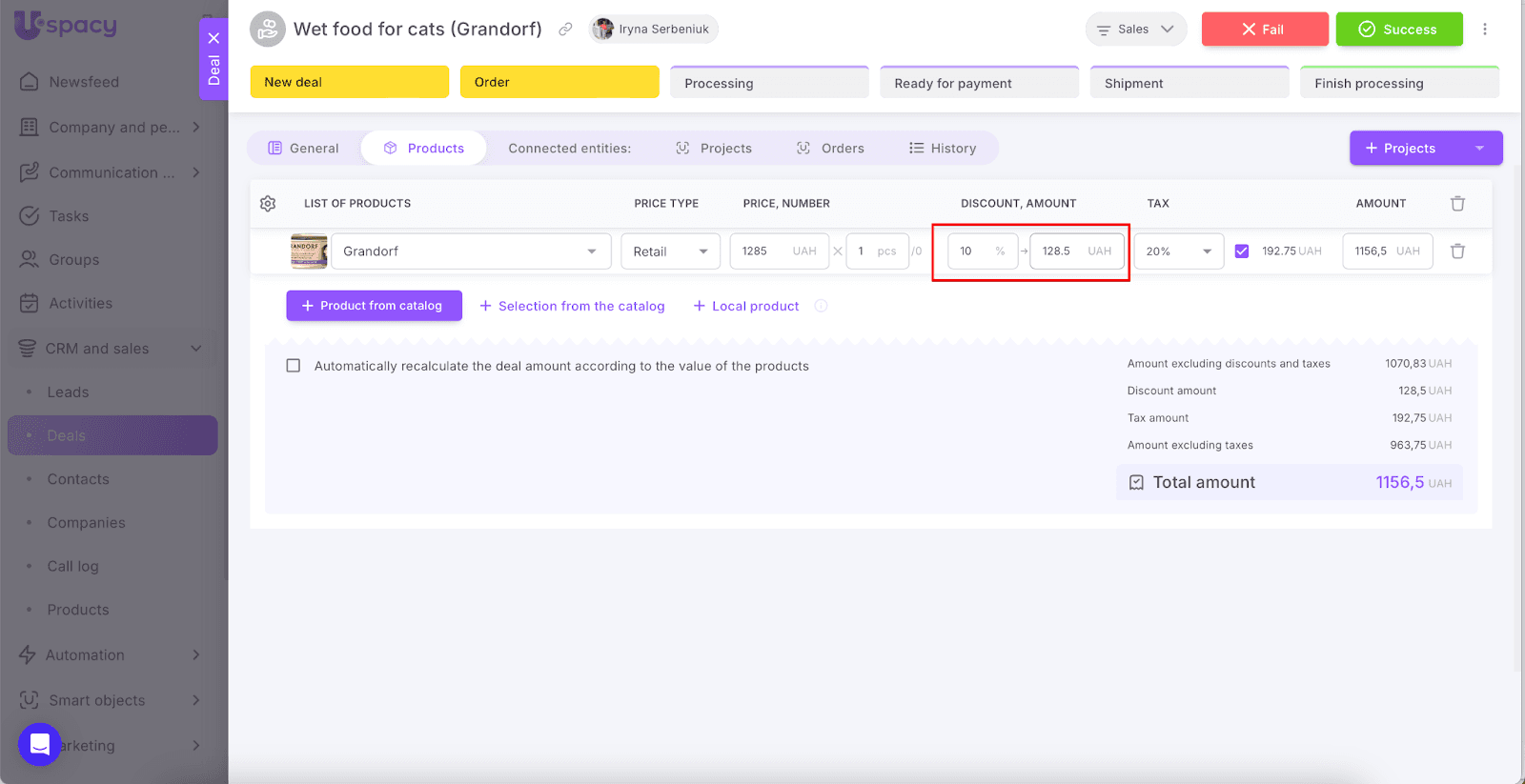
Task: Select the Processing pipeline stage
Action: tap(768, 83)
